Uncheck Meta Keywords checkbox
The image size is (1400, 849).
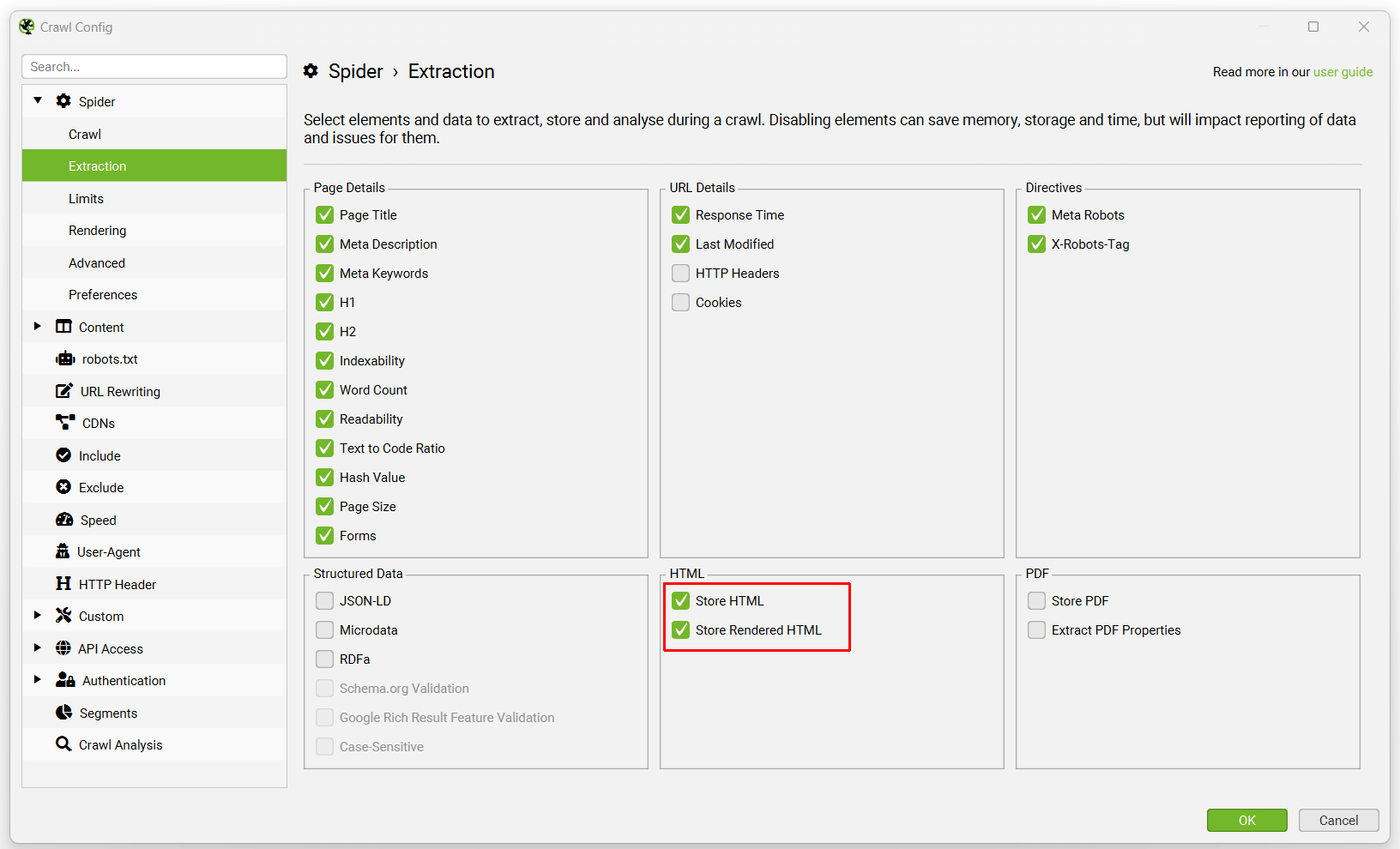[x=324, y=273]
